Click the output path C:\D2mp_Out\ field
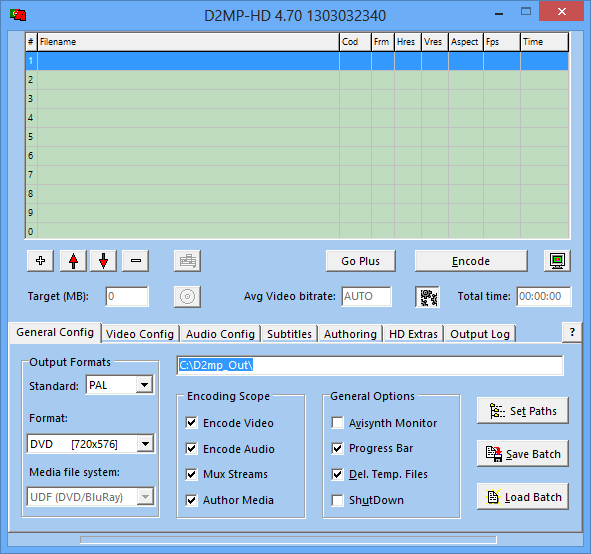591x554 pixels. (370, 365)
